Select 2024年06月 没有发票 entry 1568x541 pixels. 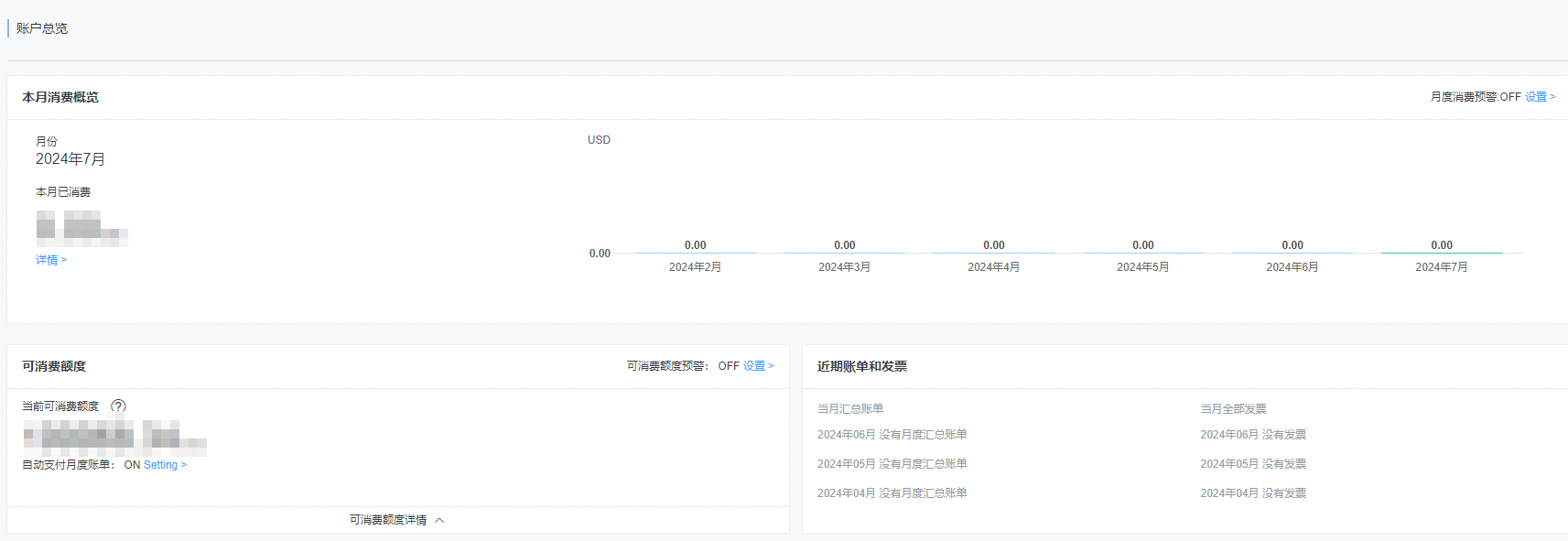[x=1253, y=435]
